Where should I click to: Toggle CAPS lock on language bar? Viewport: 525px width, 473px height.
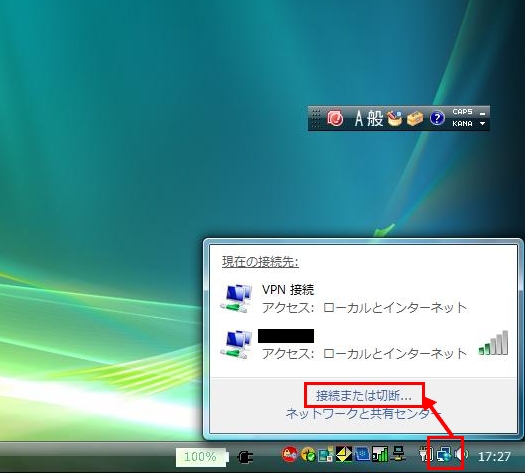(462, 112)
